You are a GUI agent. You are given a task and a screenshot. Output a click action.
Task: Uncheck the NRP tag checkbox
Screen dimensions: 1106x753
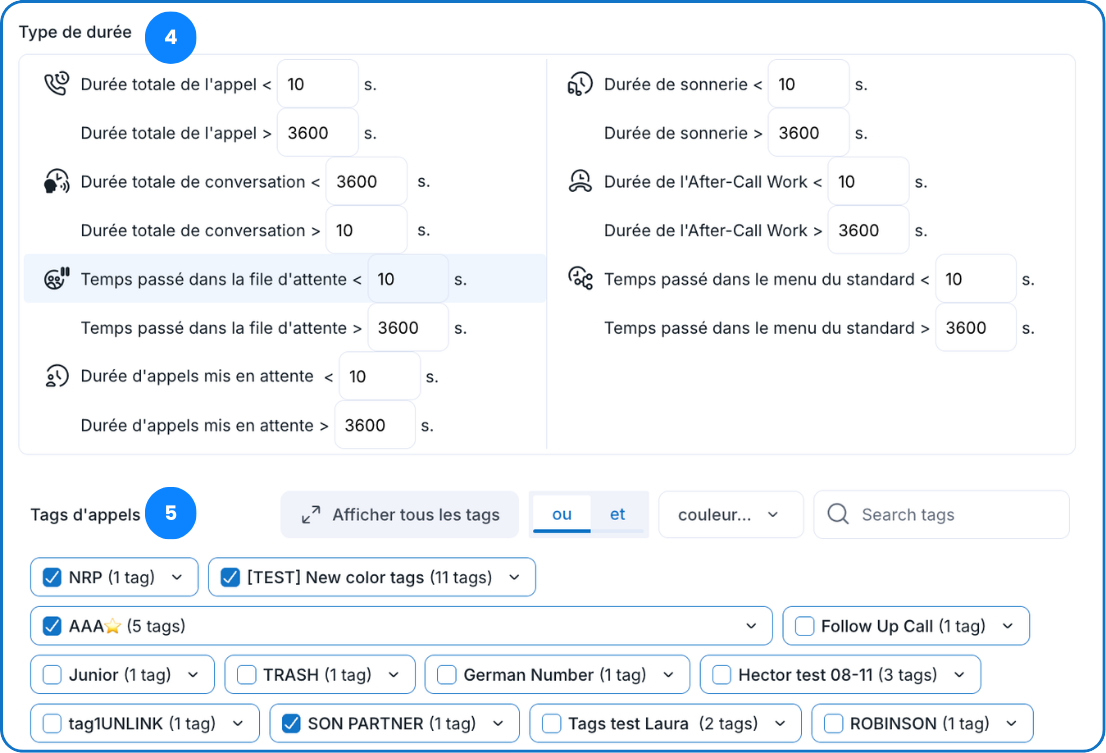(53, 577)
